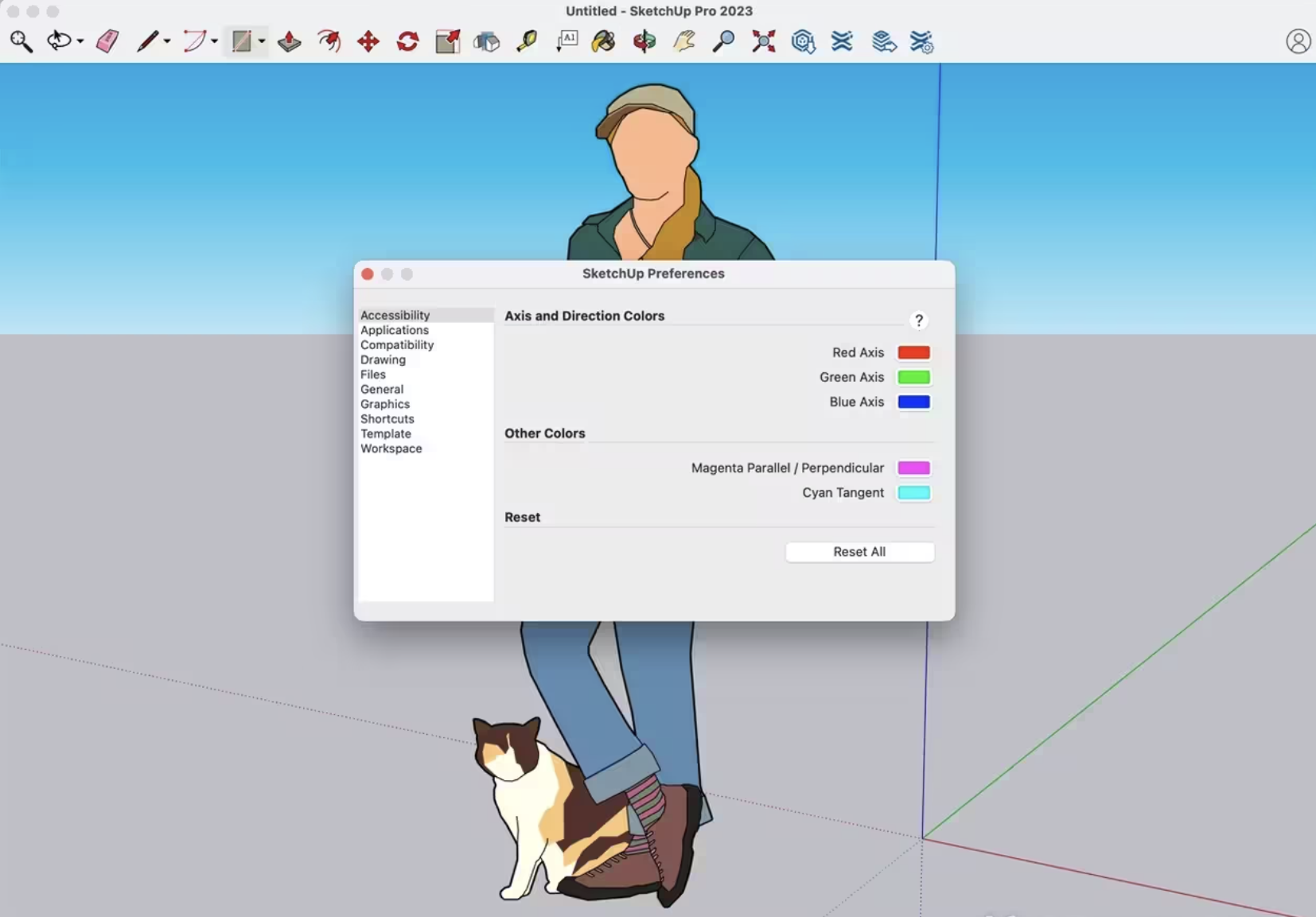Screen dimensions: 1316x917
Task: Open the user account profile icon
Action: pos(1298,41)
